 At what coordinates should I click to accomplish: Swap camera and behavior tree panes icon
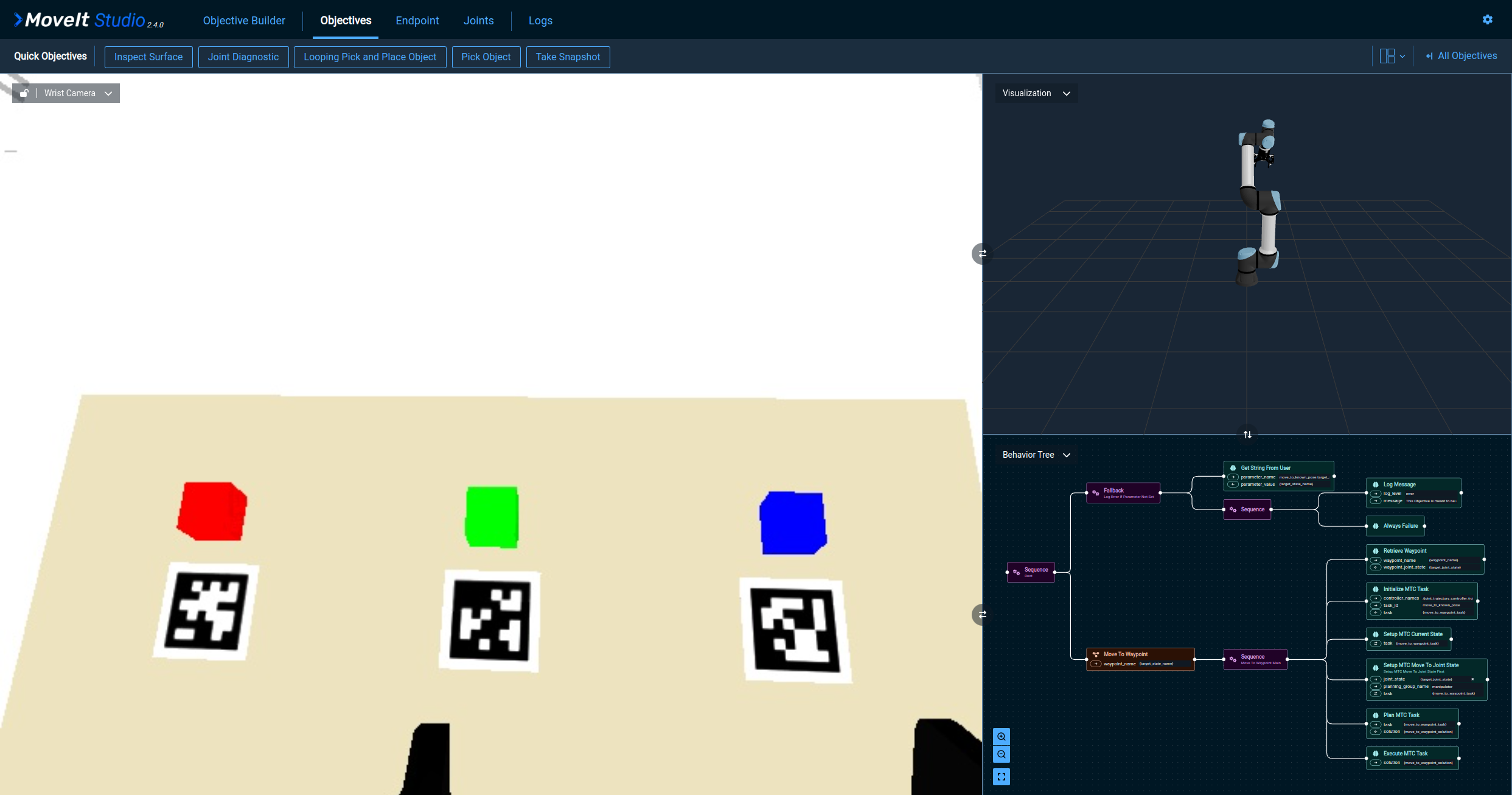coord(981,614)
